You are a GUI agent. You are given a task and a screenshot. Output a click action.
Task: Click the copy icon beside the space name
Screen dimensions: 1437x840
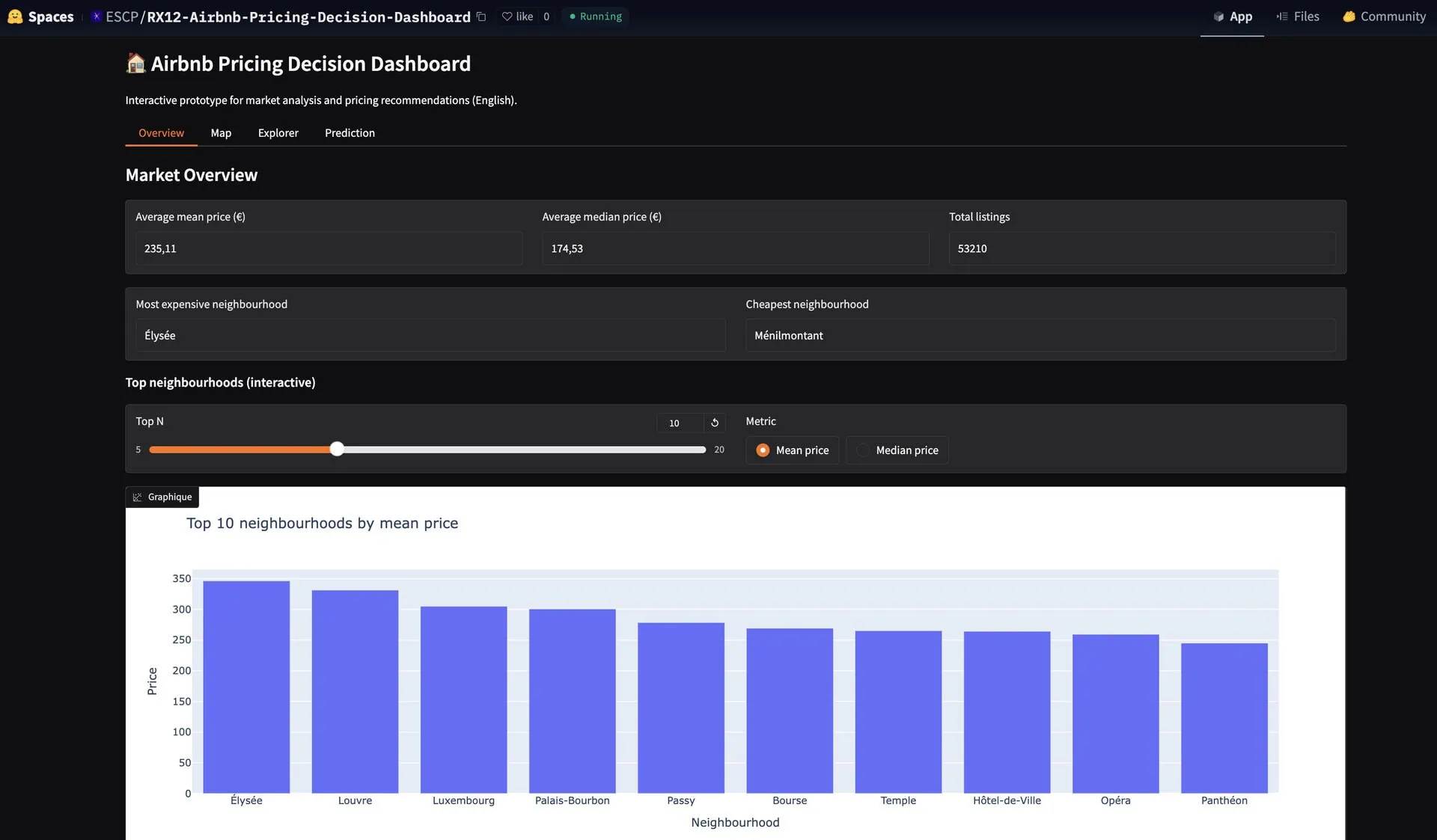pyautogui.click(x=480, y=16)
